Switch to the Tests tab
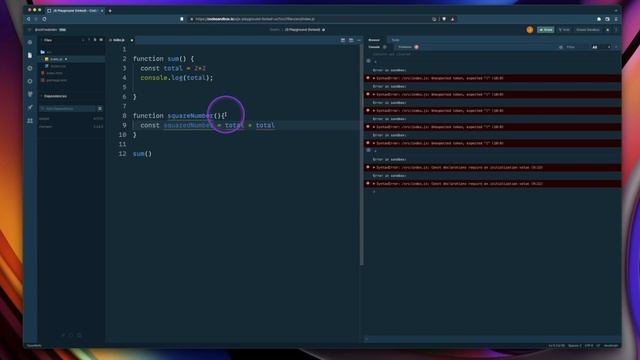 (395, 40)
